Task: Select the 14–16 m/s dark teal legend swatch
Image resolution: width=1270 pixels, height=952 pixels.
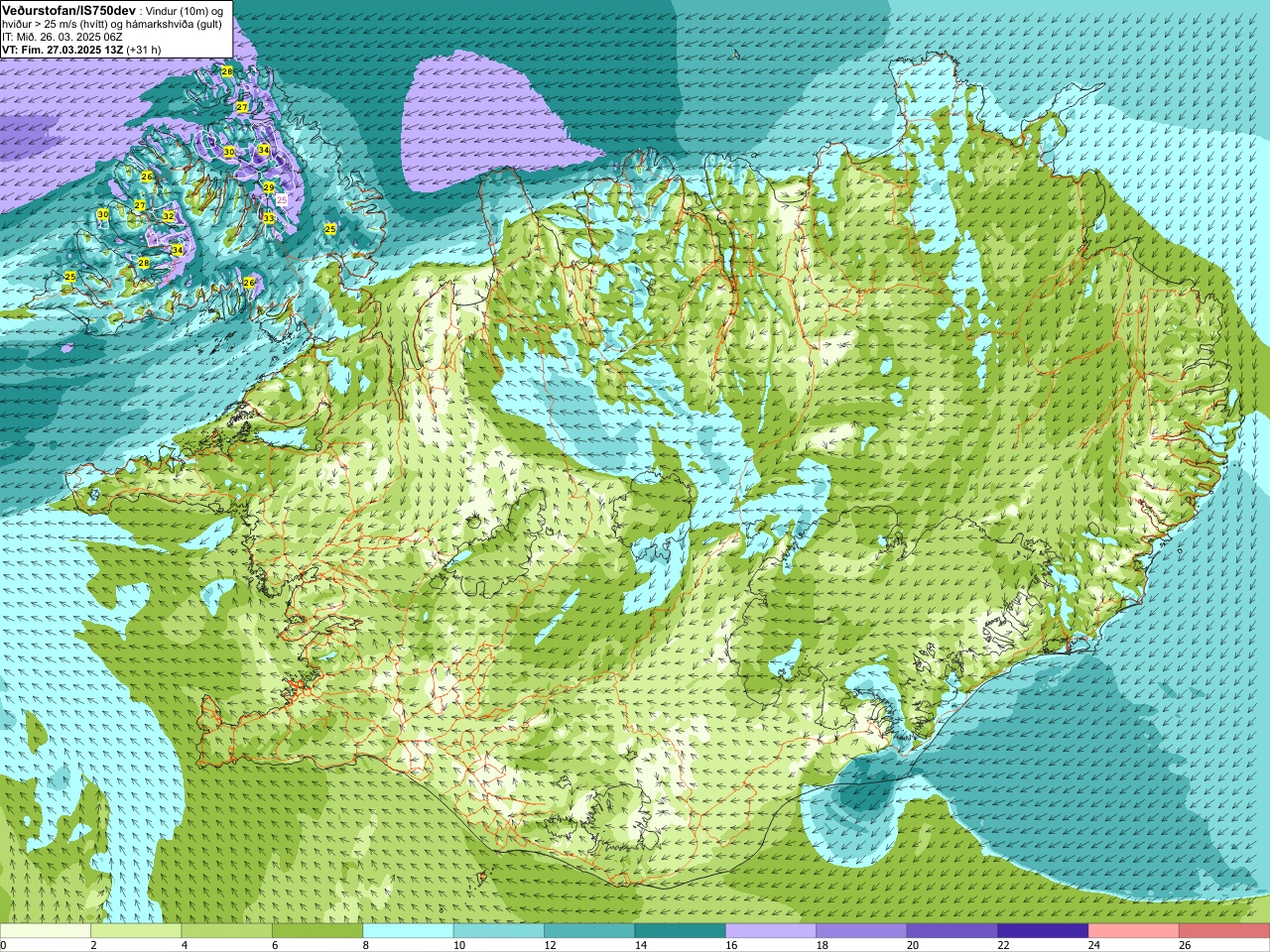Action: 681,931
